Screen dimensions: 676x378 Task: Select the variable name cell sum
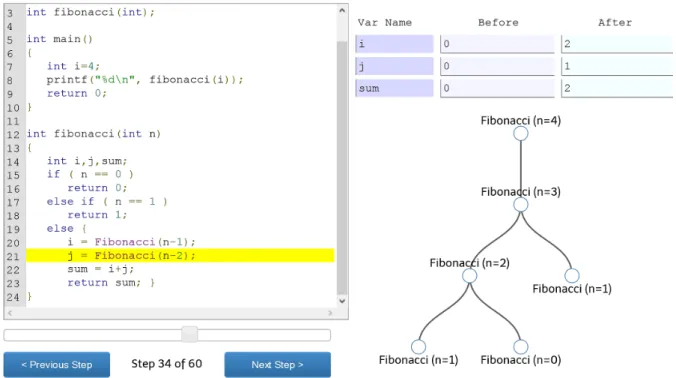click(x=394, y=89)
